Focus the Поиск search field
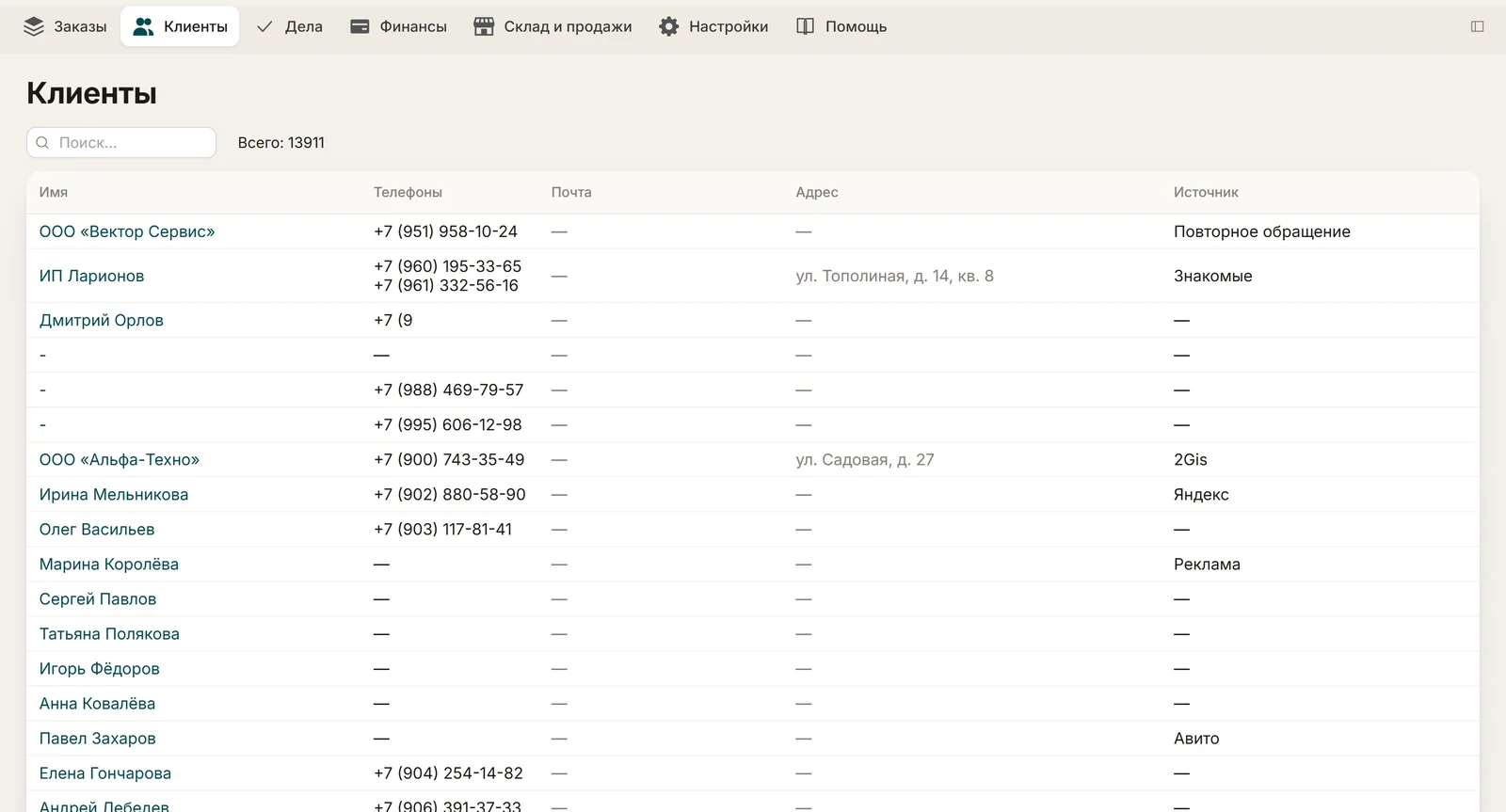 pyautogui.click(x=121, y=143)
